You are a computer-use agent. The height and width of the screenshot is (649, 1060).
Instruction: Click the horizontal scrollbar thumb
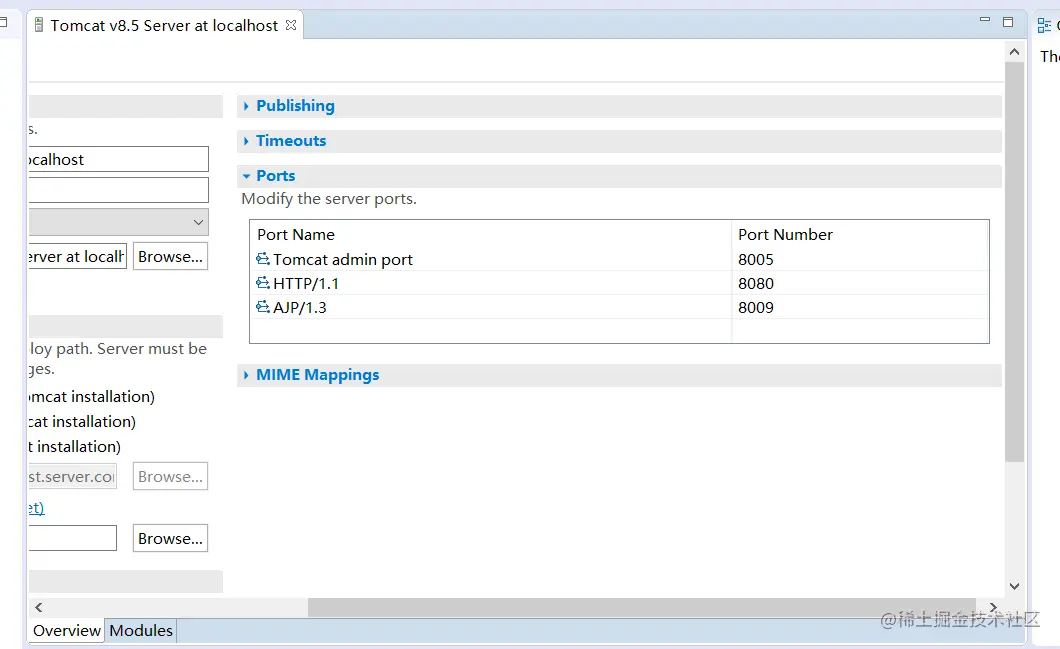tap(642, 607)
